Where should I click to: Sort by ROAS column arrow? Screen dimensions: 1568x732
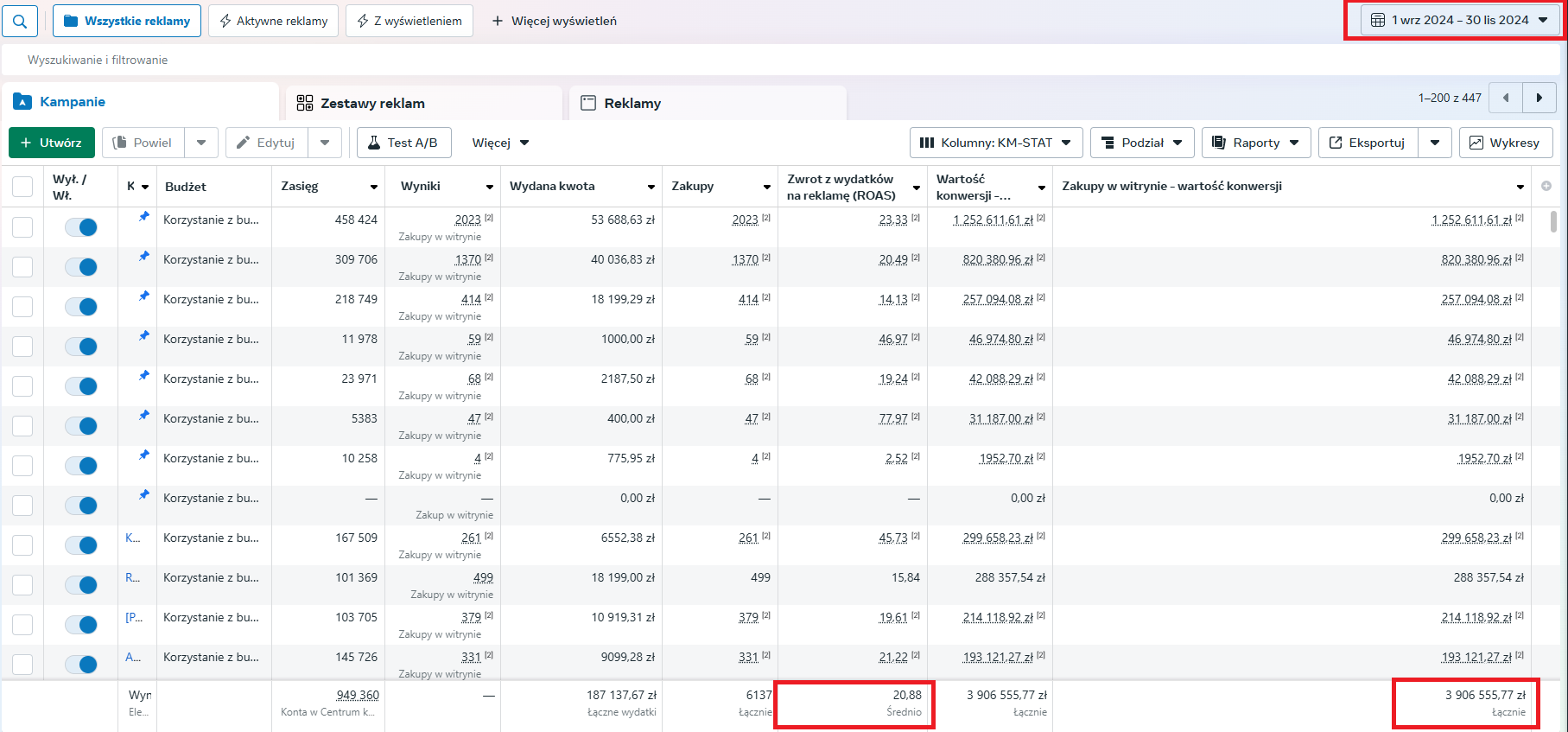coord(917,187)
